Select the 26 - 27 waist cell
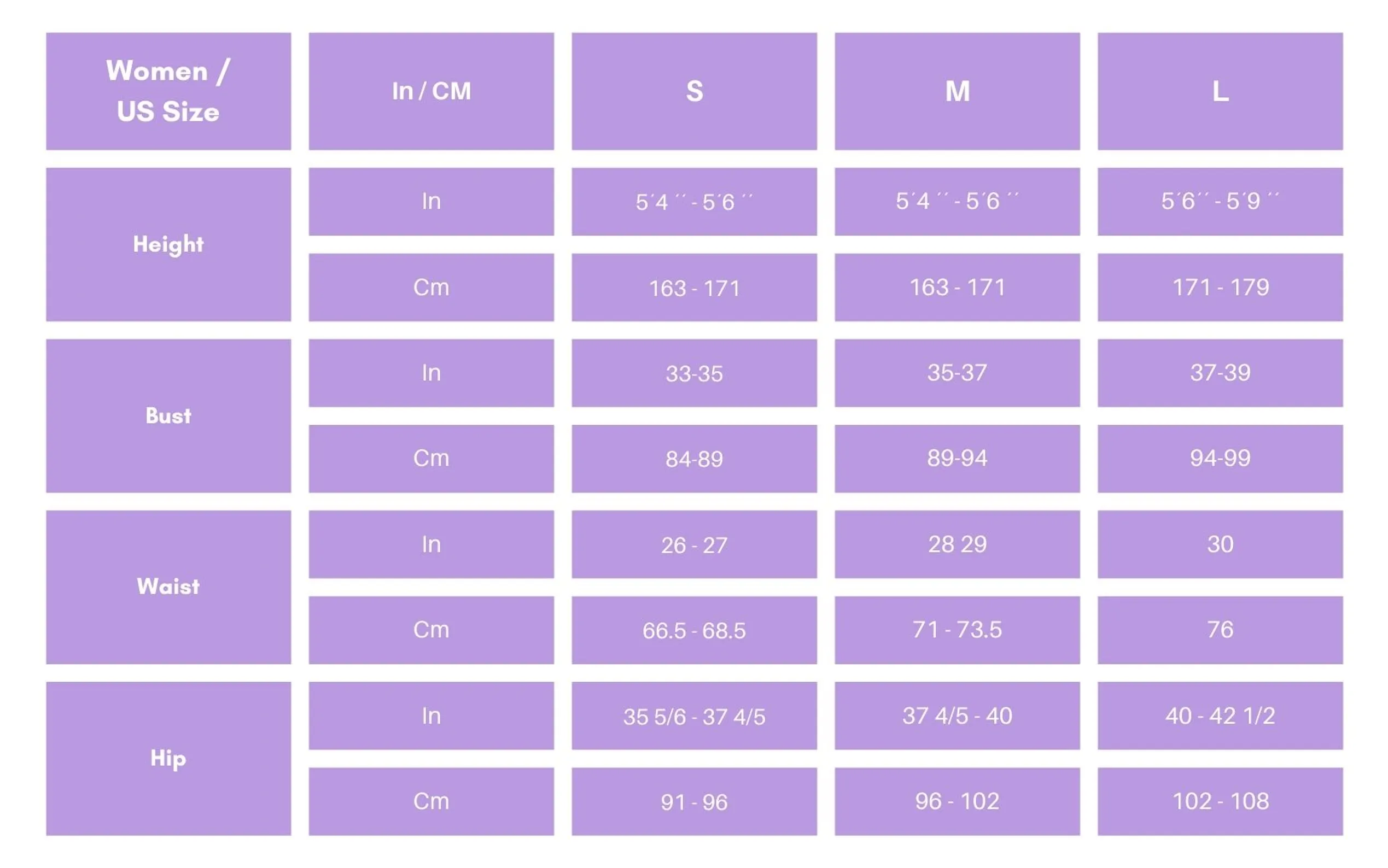Screen dimensions: 1388x868 coord(695,544)
